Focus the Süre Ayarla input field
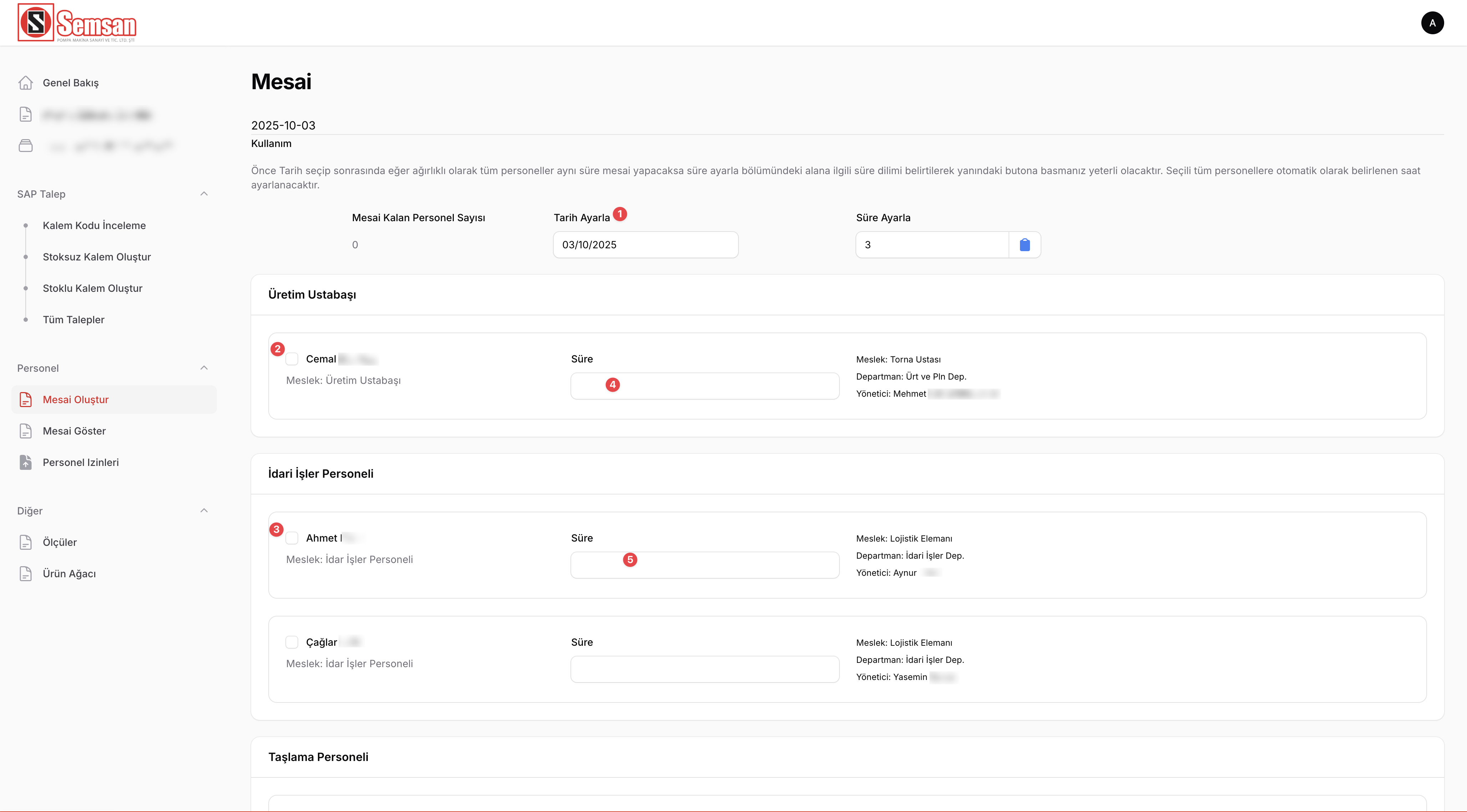Viewport: 1467px width, 812px height. (x=932, y=245)
